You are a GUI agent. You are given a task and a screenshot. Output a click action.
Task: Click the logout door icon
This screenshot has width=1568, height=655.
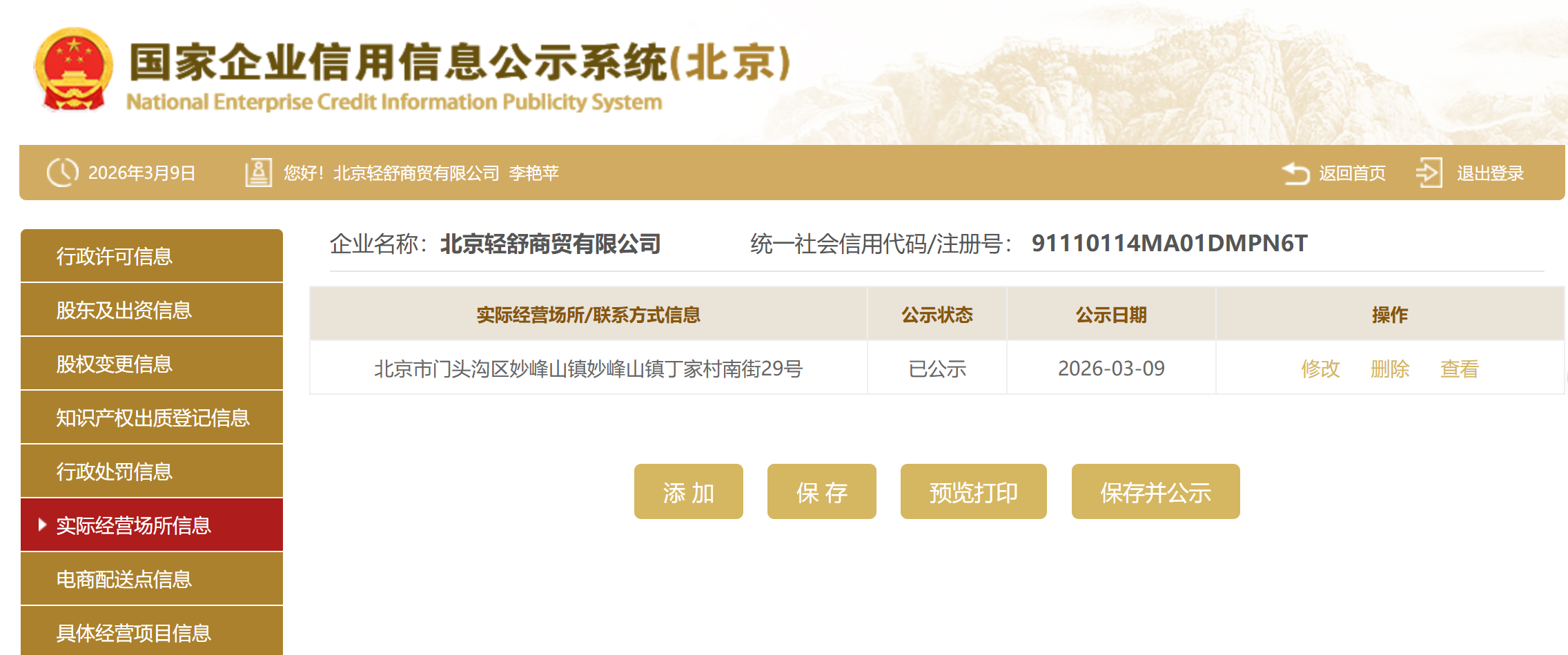pos(1429,173)
